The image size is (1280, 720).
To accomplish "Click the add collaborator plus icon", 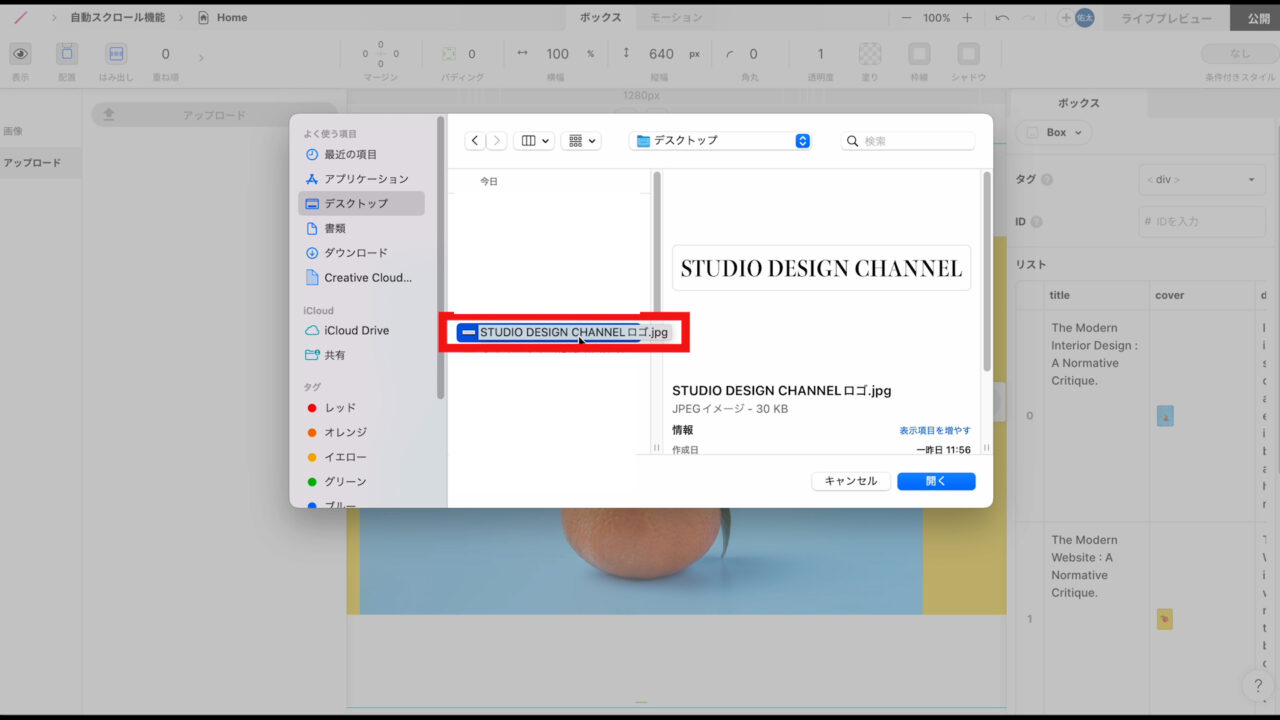I will [x=1065, y=18].
